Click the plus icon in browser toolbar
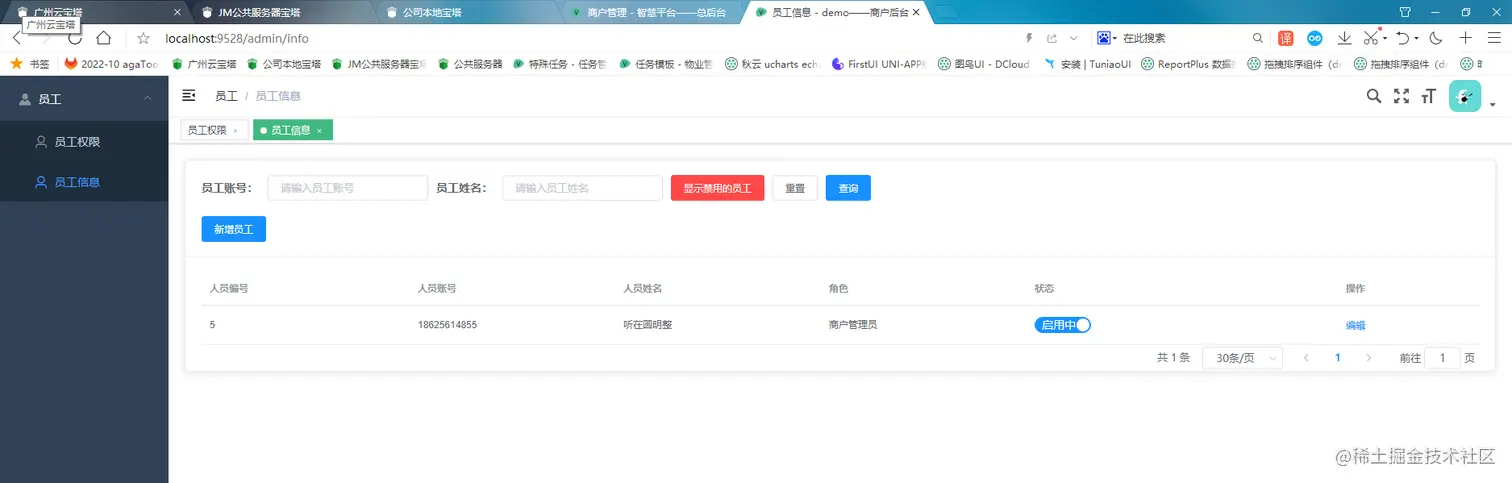1512x483 pixels. pos(1465,38)
